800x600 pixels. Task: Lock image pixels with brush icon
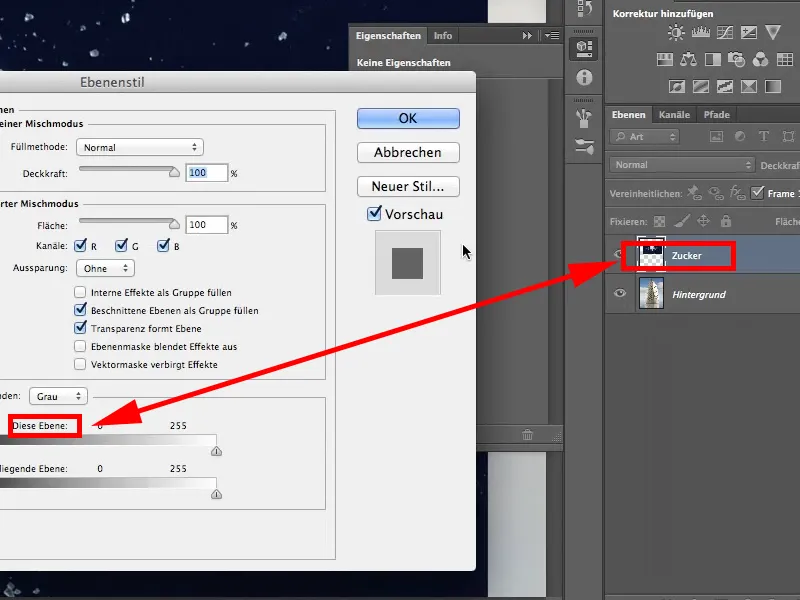(x=682, y=221)
